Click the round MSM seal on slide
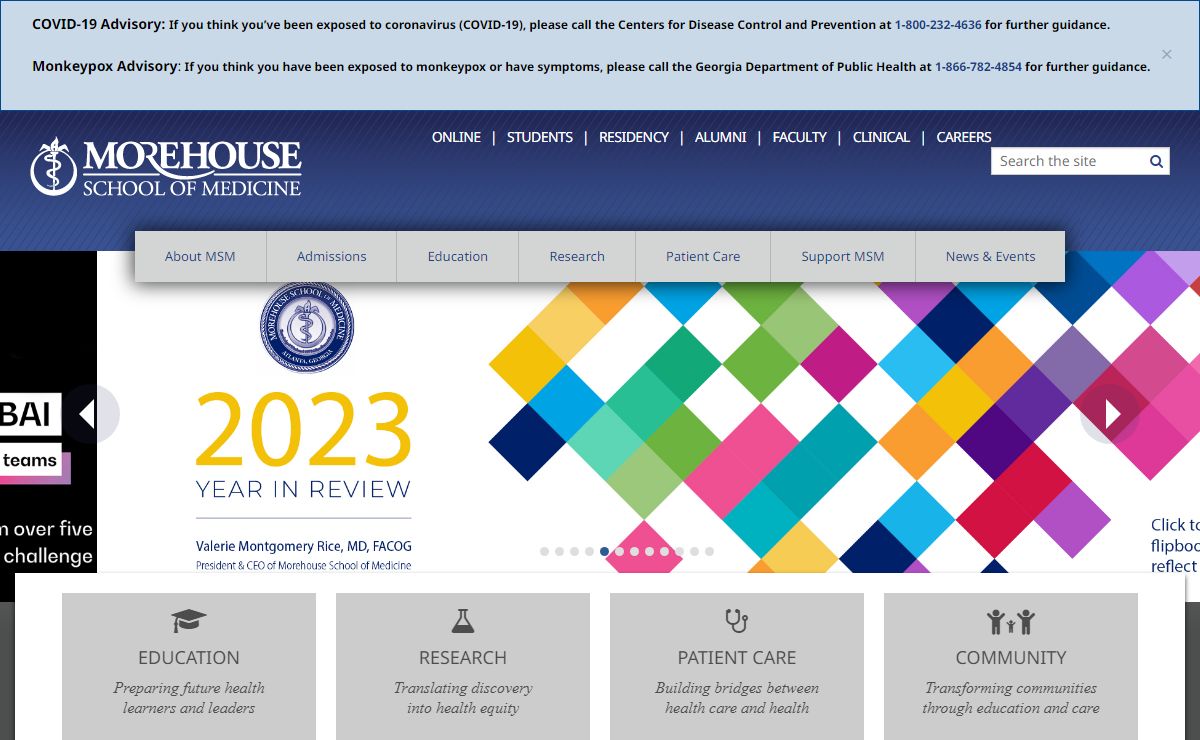Viewport: 1200px width, 740px height. (x=307, y=327)
